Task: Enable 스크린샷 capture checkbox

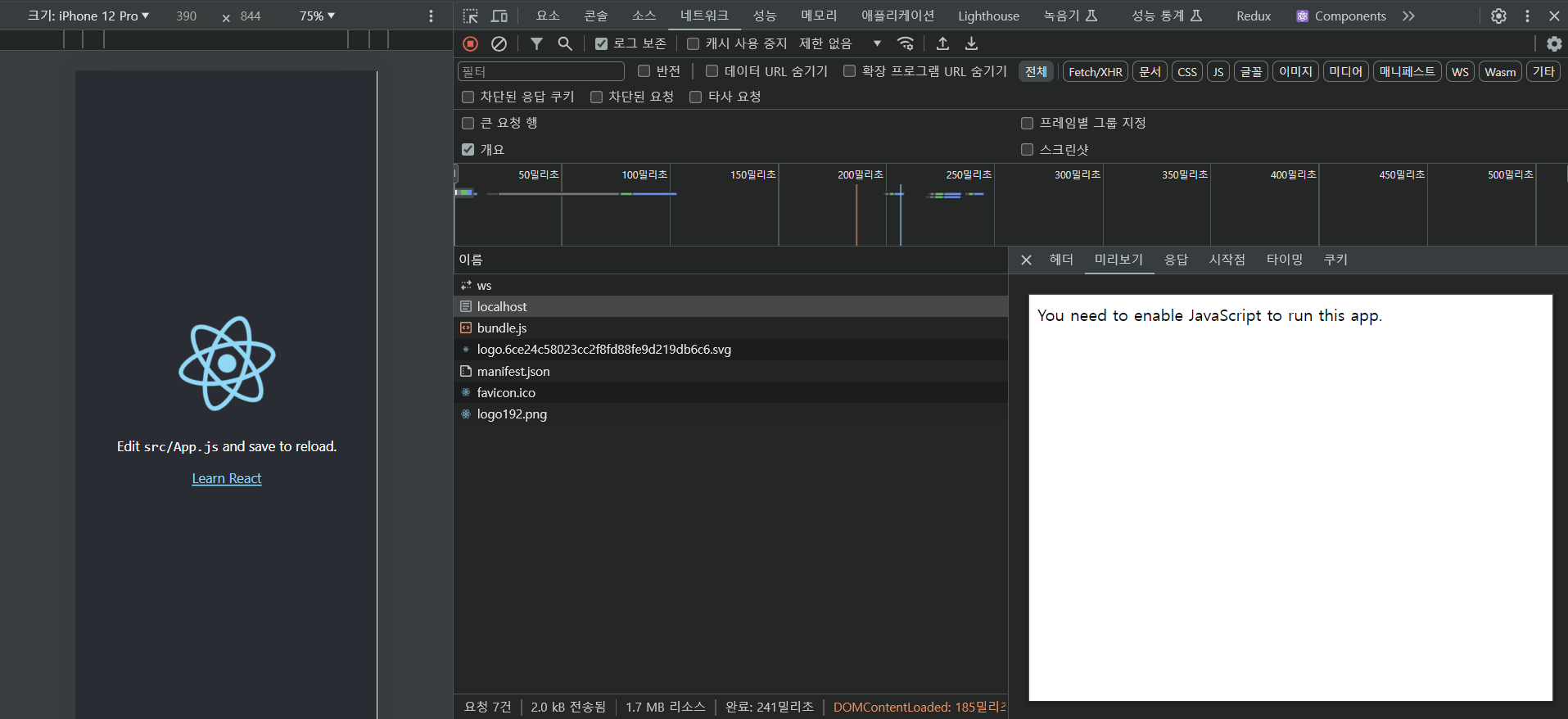Action: tap(1027, 149)
